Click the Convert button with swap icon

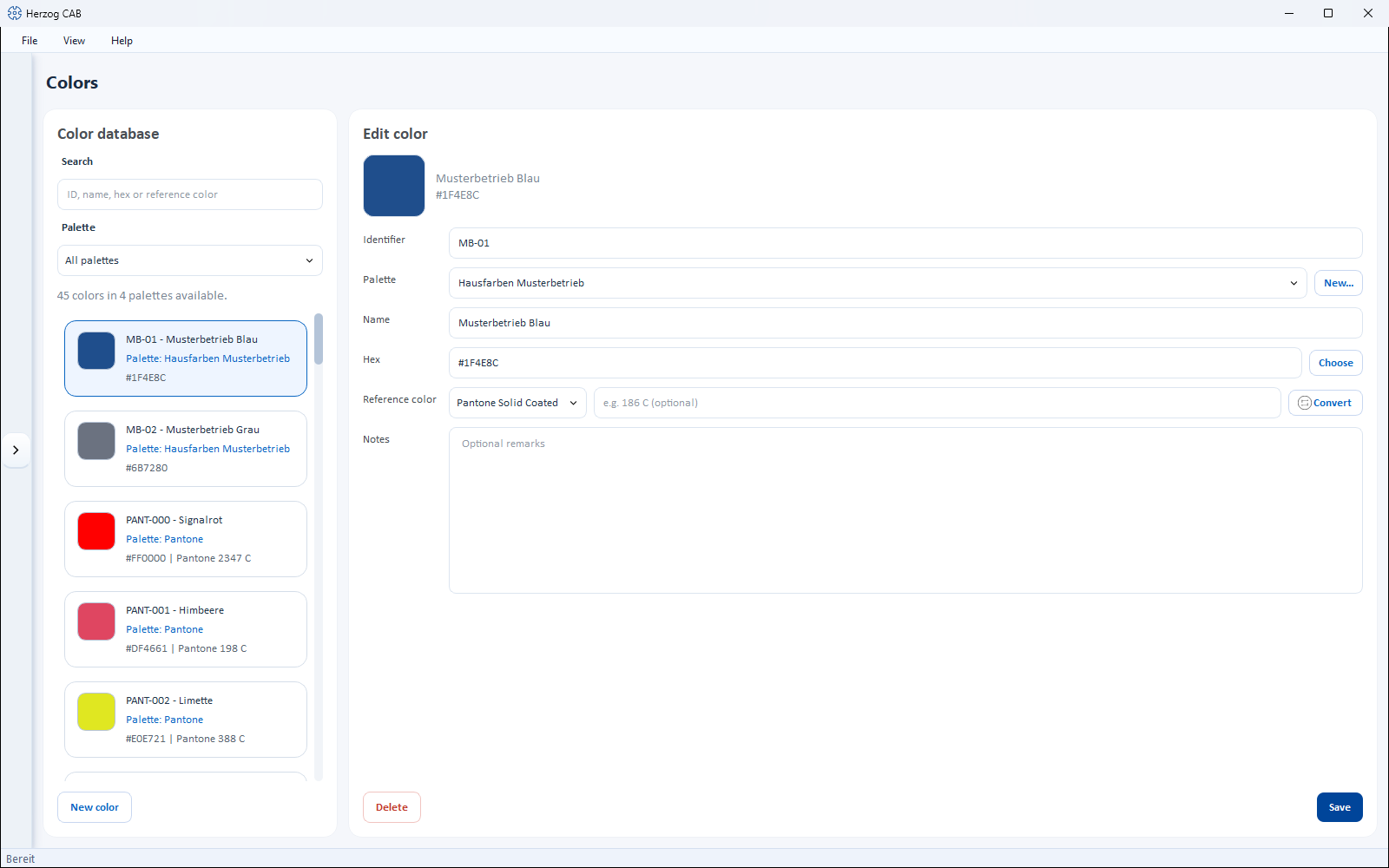click(x=1325, y=403)
